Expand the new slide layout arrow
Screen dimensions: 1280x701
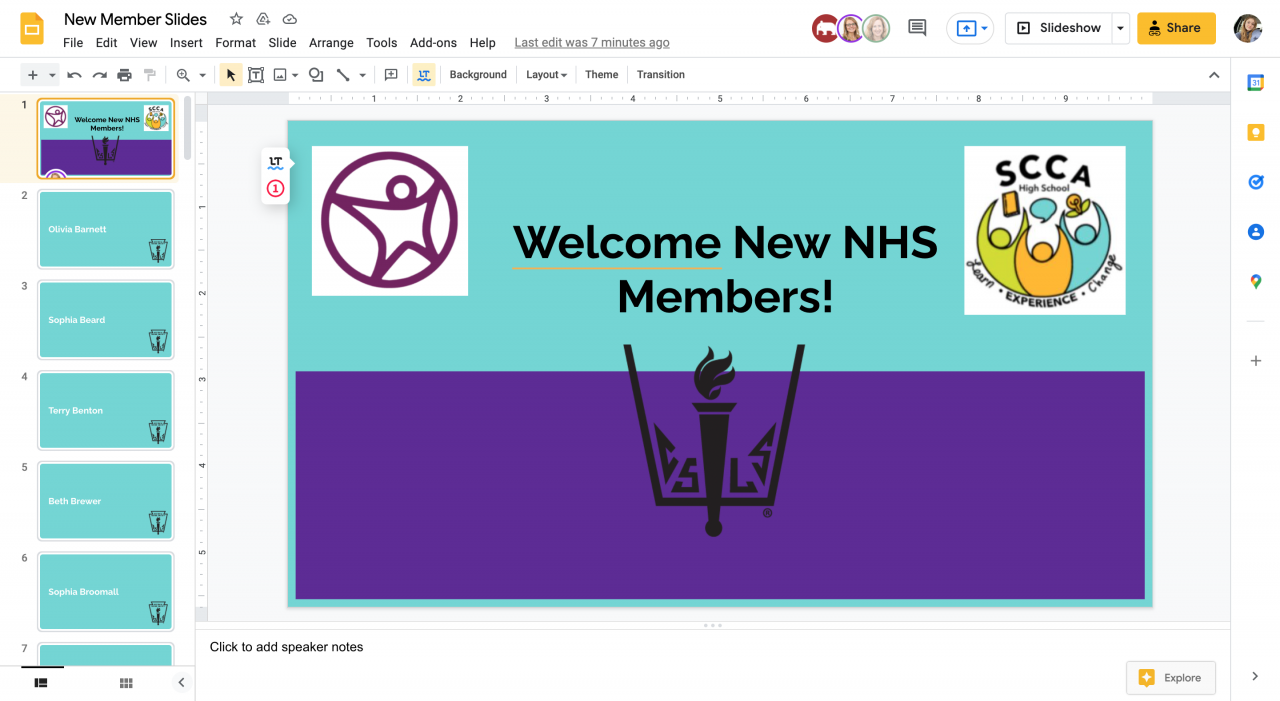click(52, 75)
